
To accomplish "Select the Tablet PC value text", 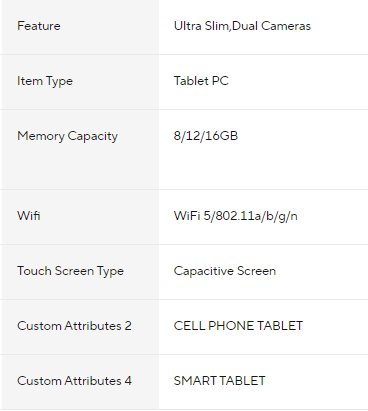I will [x=201, y=81].
